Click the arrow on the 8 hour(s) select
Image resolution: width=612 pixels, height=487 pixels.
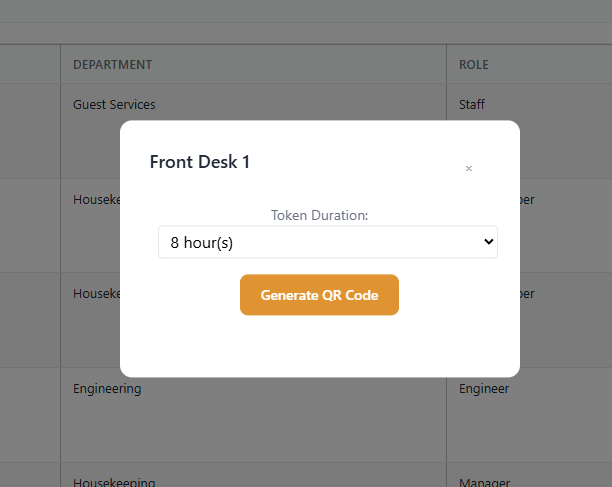488,242
